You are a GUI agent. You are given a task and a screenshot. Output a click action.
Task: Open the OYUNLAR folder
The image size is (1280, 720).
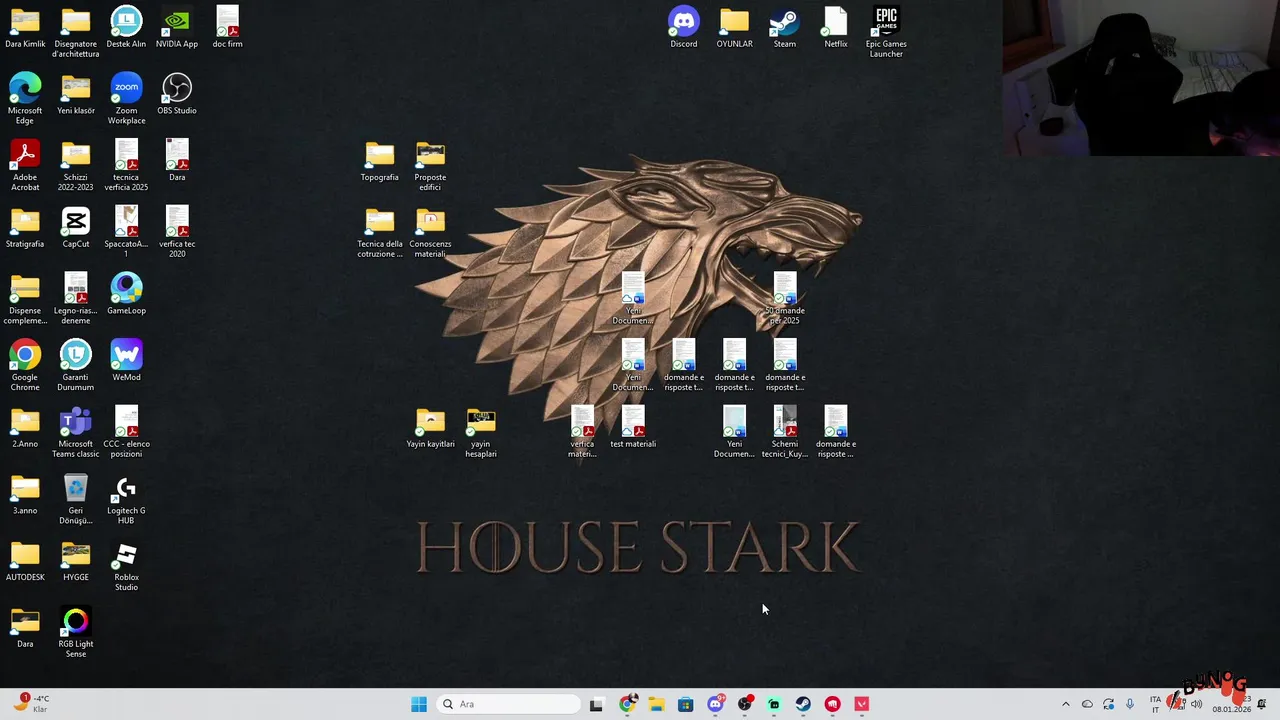(734, 27)
